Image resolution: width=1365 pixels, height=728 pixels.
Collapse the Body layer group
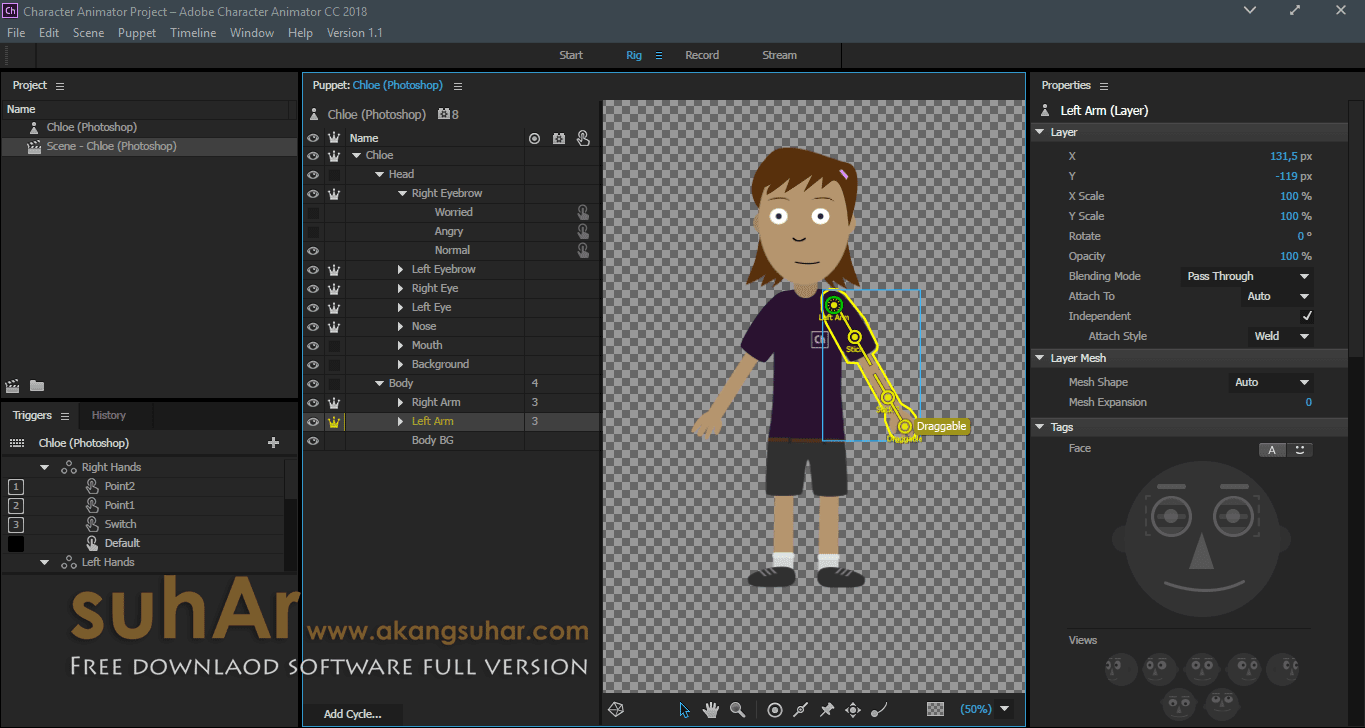[379, 383]
